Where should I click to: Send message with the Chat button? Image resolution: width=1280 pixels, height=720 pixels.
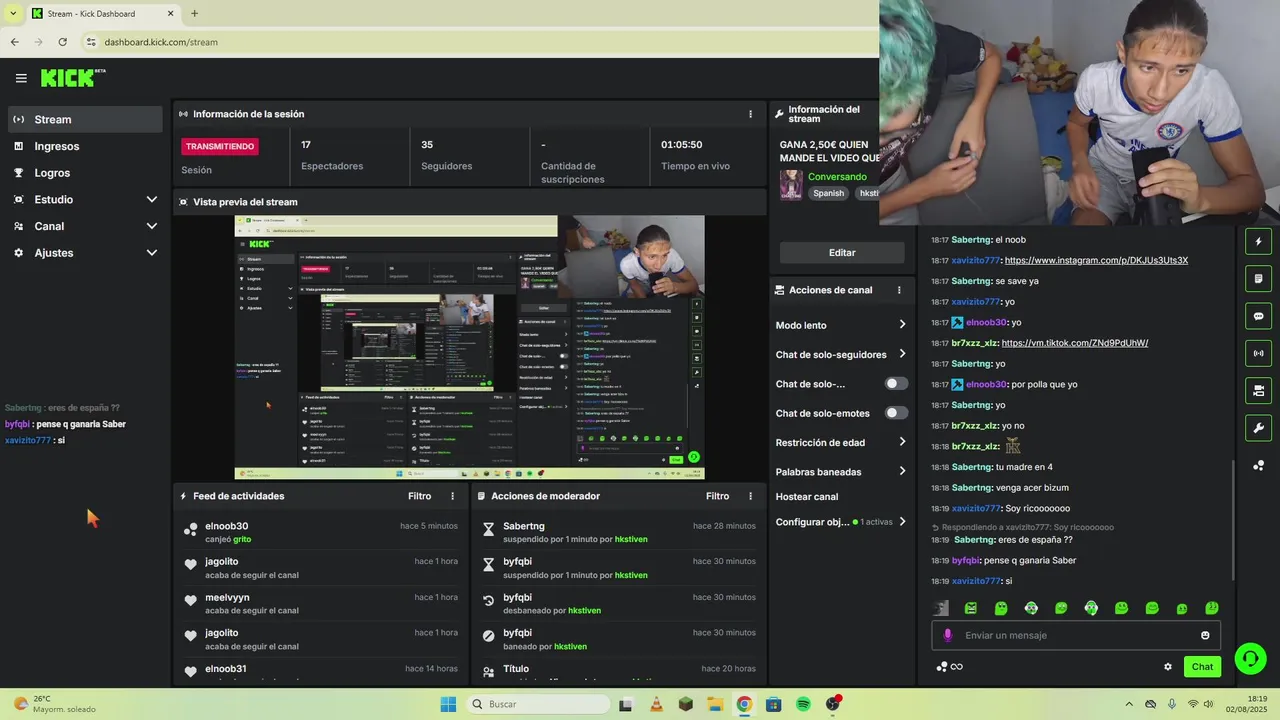pos(1202,667)
